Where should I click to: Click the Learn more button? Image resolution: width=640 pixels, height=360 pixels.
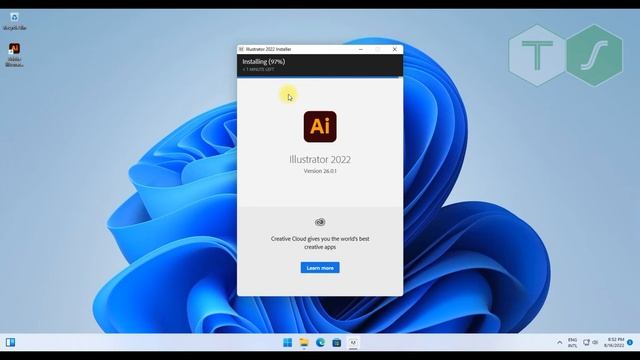pyautogui.click(x=320, y=268)
